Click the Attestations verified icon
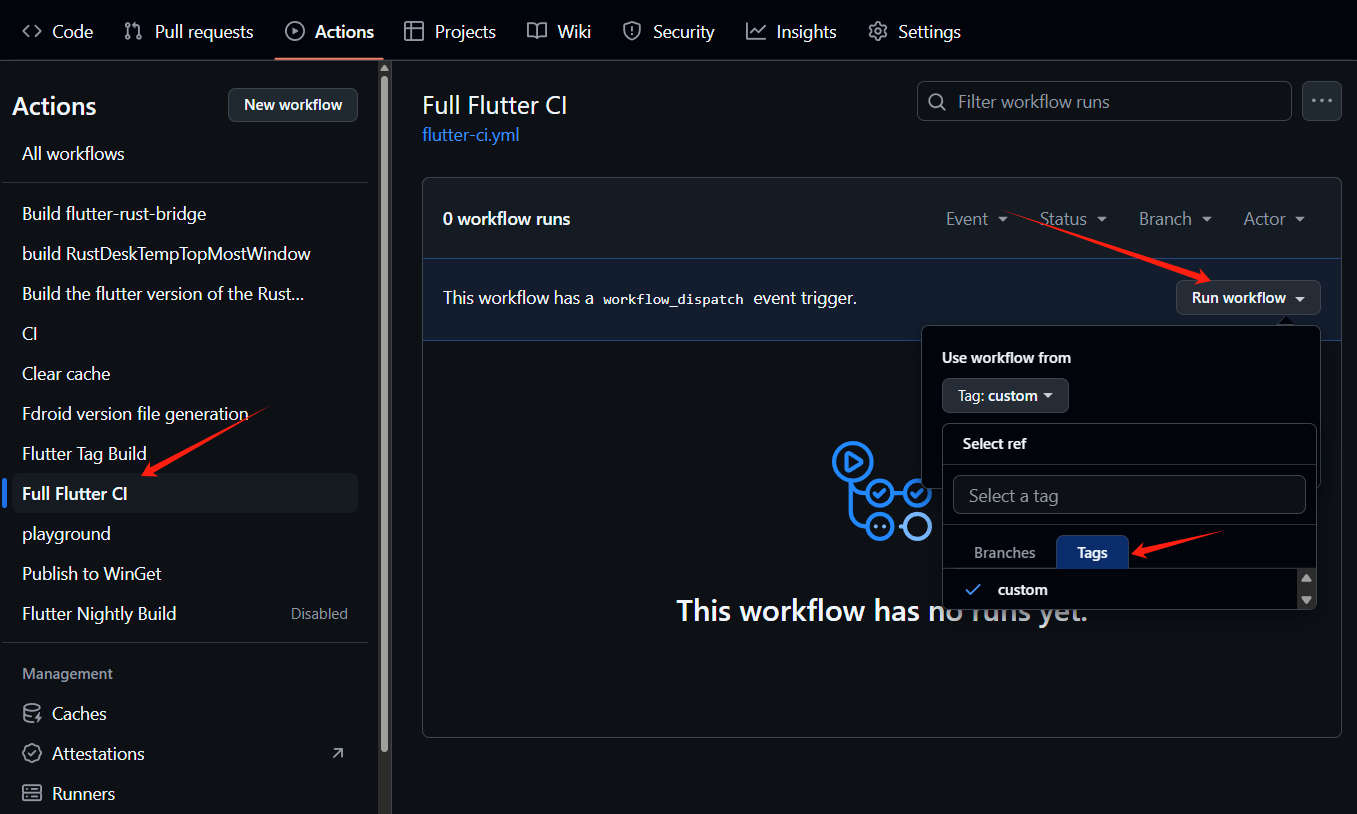This screenshot has height=814, width=1357. [32, 754]
